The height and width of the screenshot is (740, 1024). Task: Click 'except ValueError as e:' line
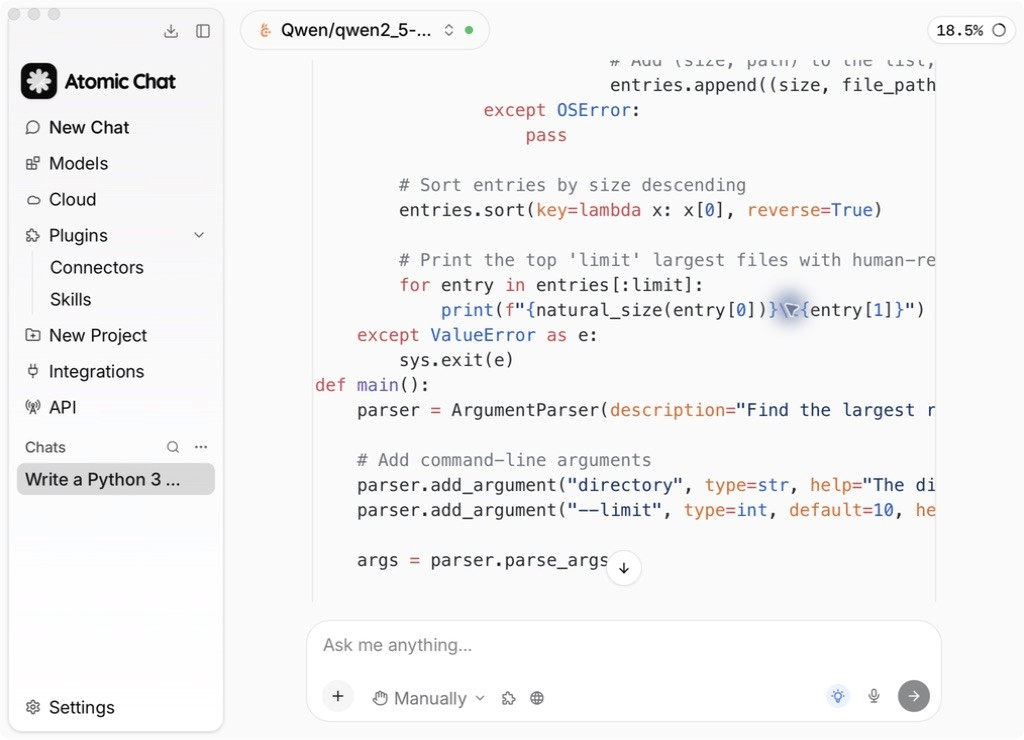477,336
